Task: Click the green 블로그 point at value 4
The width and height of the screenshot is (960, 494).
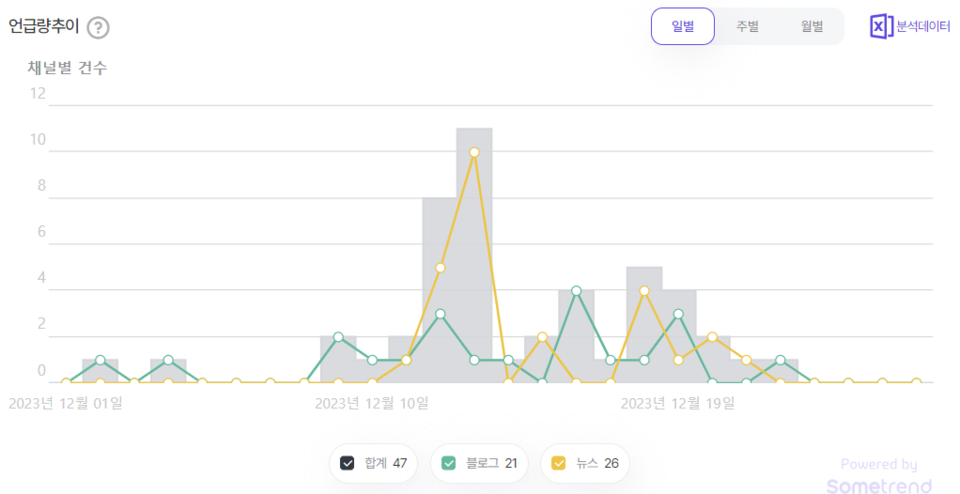Action: pos(576,291)
